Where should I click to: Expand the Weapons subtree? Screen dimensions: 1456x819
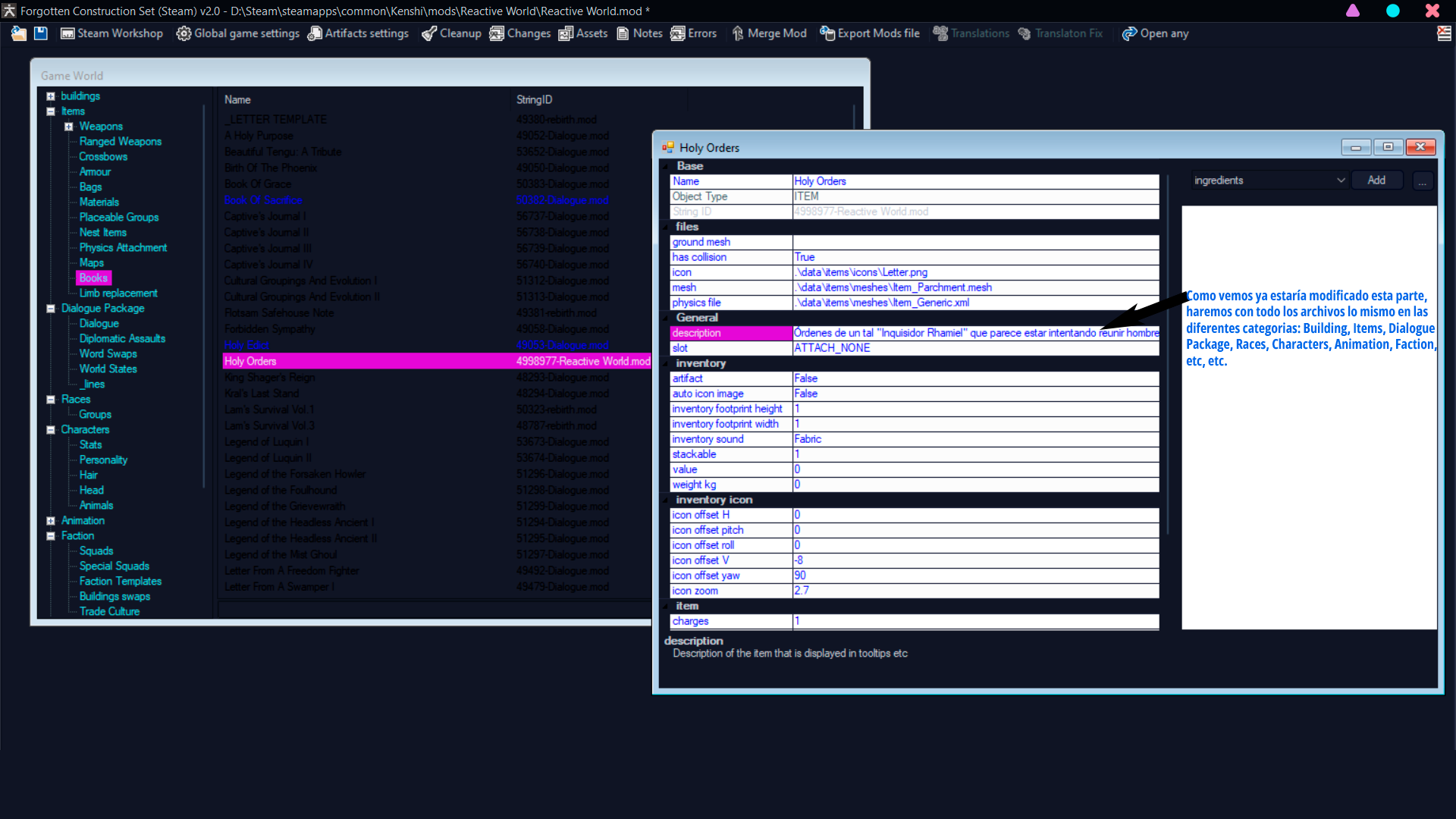pos(69,127)
